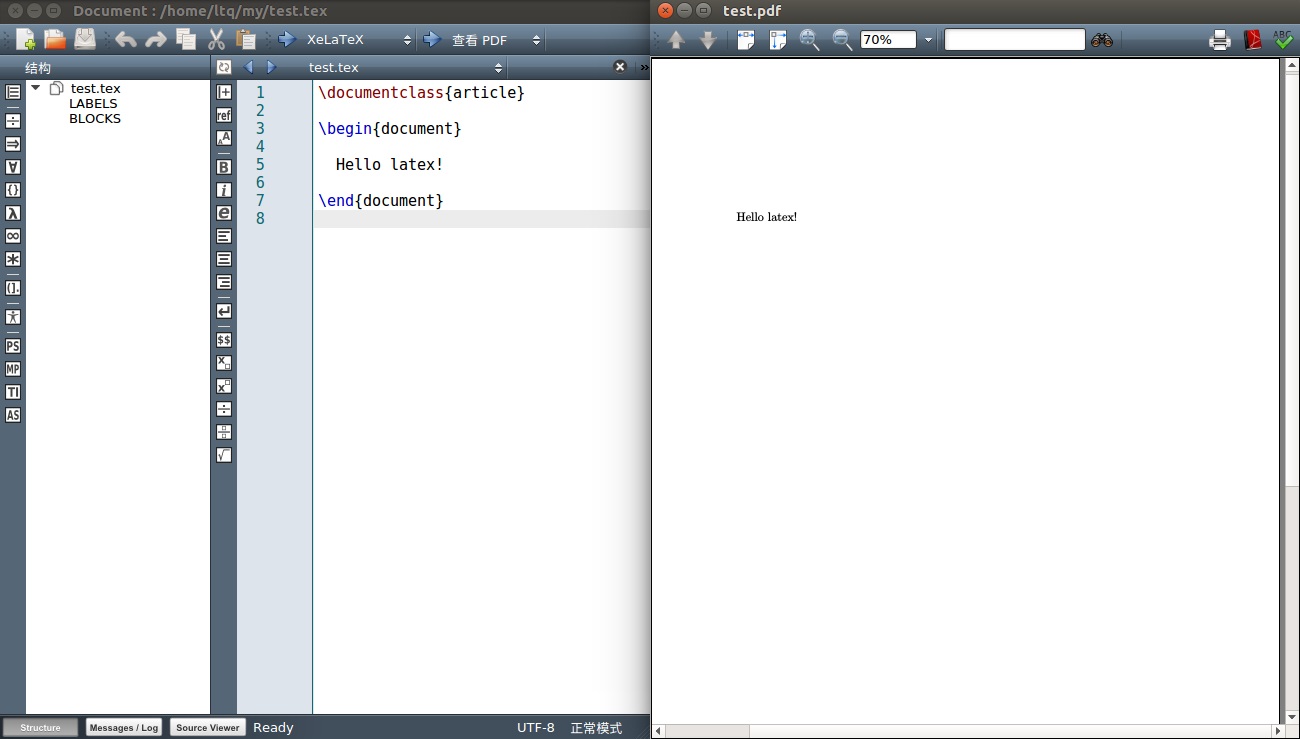Open the 70% zoom level dropdown
Image resolution: width=1300 pixels, height=739 pixels.
928,40
